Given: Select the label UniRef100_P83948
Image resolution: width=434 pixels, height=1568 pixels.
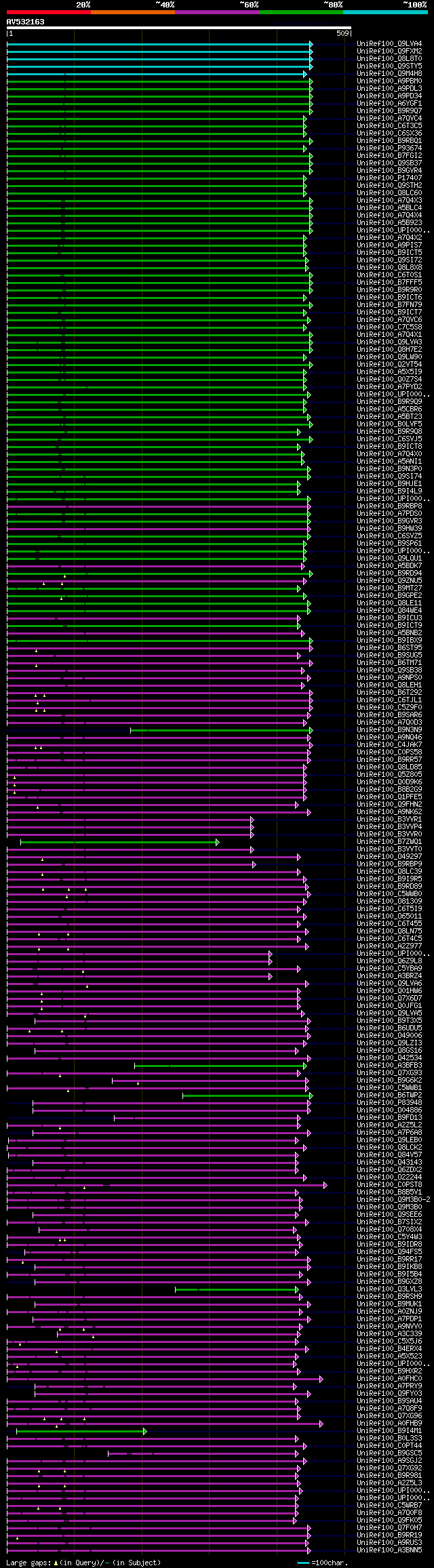Looking at the screenshot, I should pos(389,1103).
